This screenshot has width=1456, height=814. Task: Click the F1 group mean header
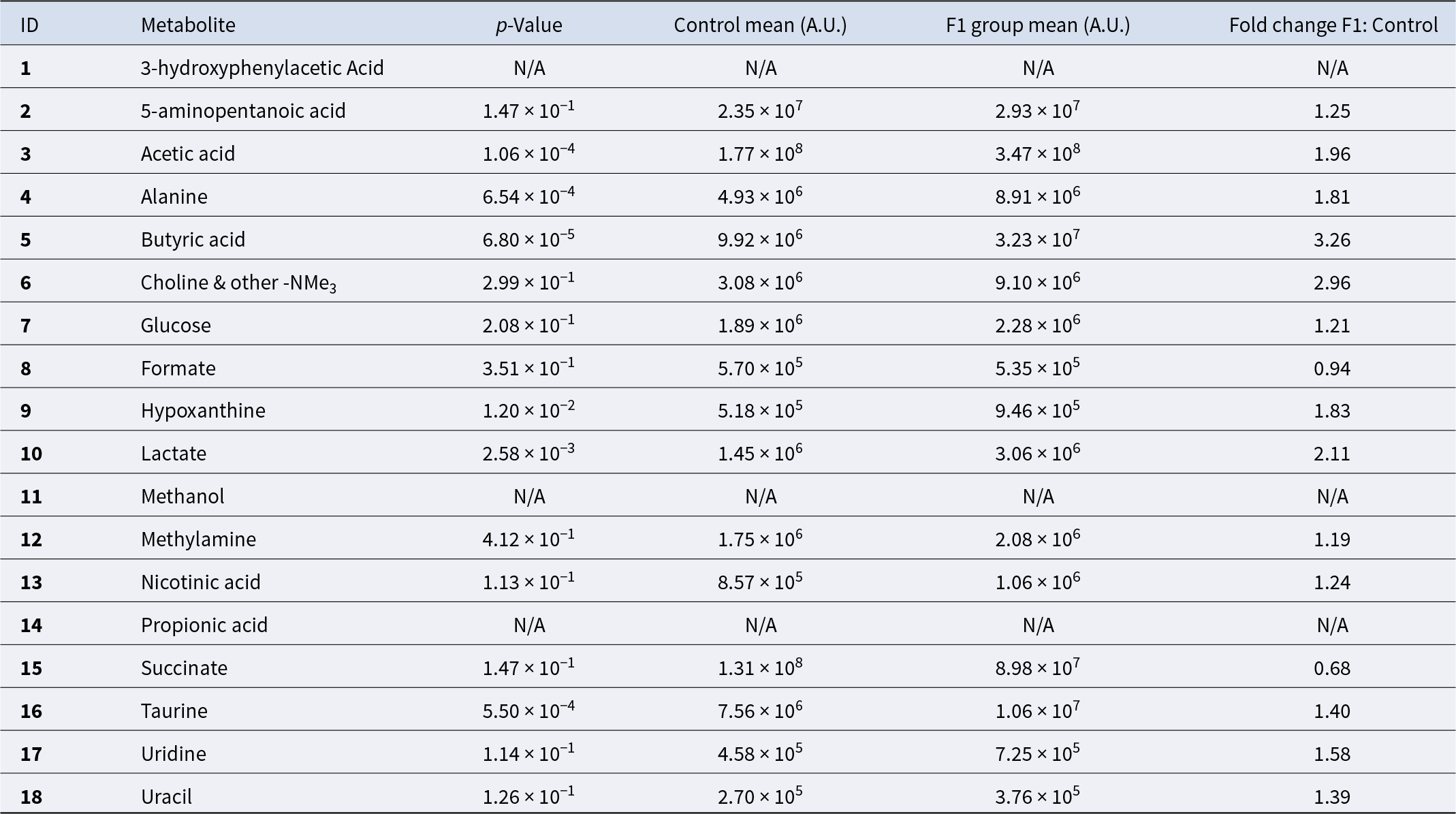(1037, 25)
